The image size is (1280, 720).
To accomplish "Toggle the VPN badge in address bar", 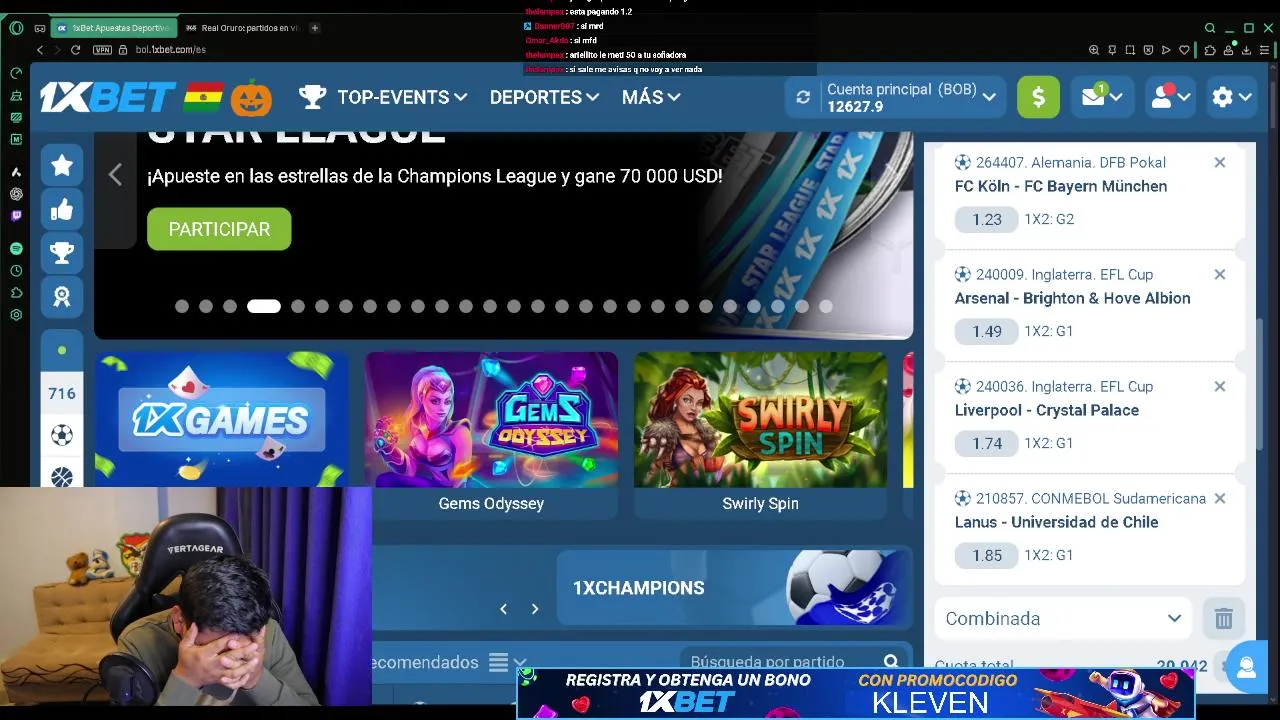I will (102, 49).
